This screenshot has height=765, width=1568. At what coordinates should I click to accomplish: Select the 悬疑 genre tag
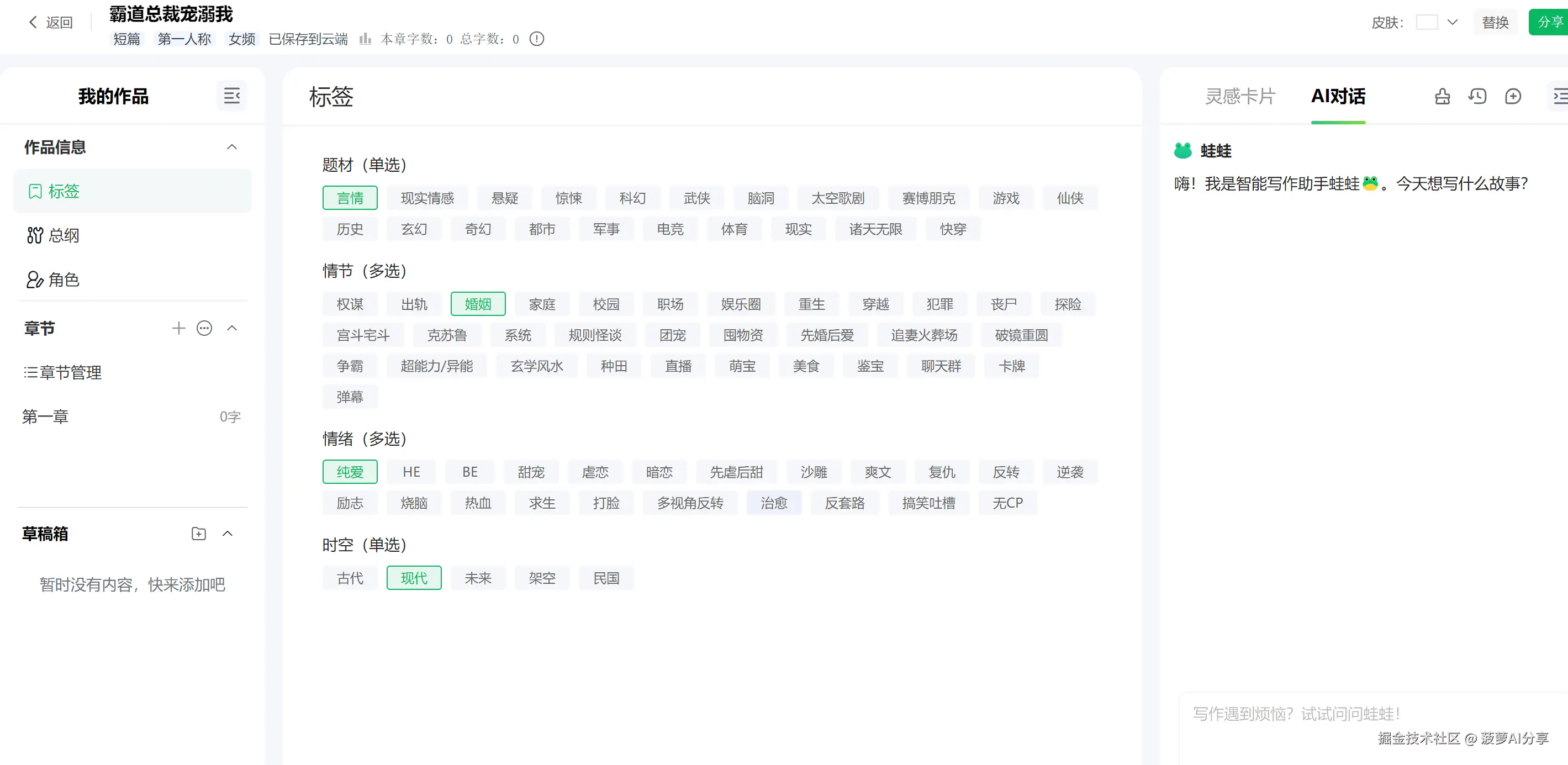[x=505, y=198]
